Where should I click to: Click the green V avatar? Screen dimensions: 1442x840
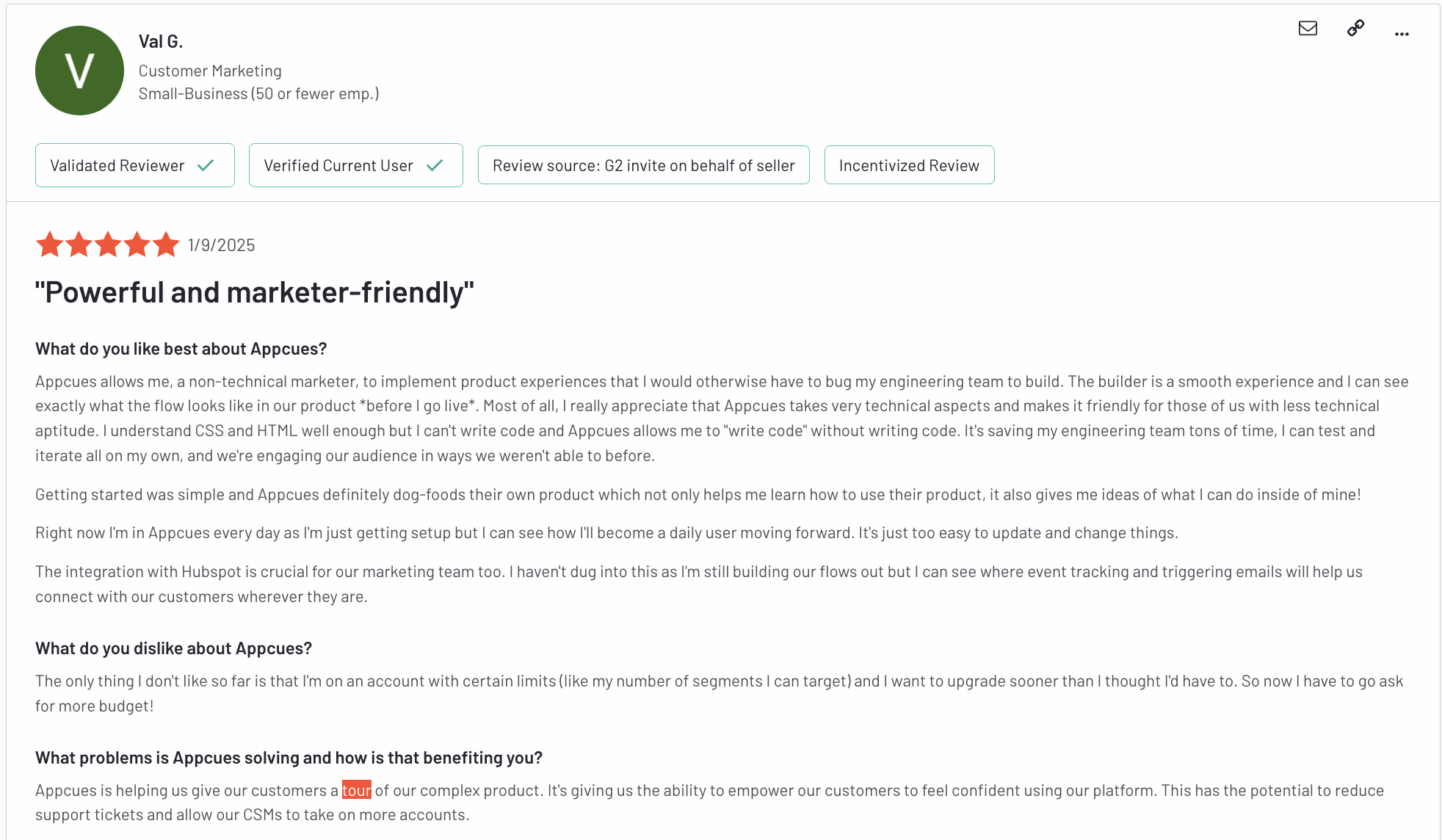click(x=79, y=70)
